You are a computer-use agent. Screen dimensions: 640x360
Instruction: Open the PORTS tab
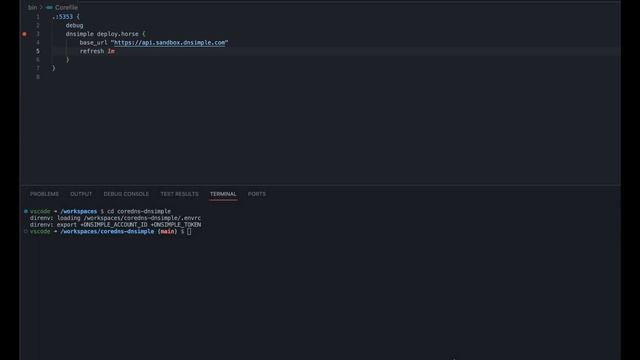[x=256, y=194]
